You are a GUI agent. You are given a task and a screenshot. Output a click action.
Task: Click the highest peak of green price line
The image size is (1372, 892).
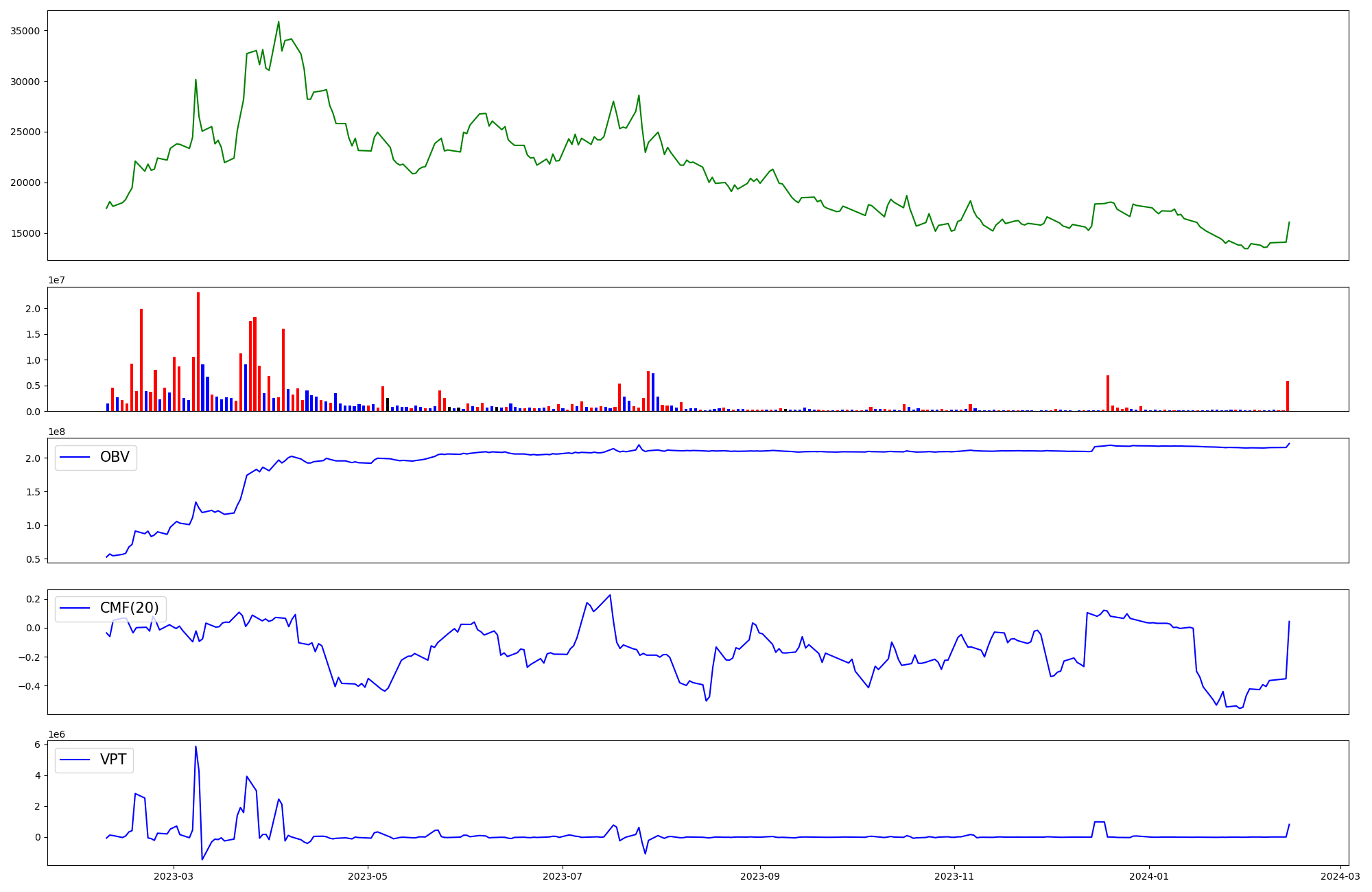279,22
